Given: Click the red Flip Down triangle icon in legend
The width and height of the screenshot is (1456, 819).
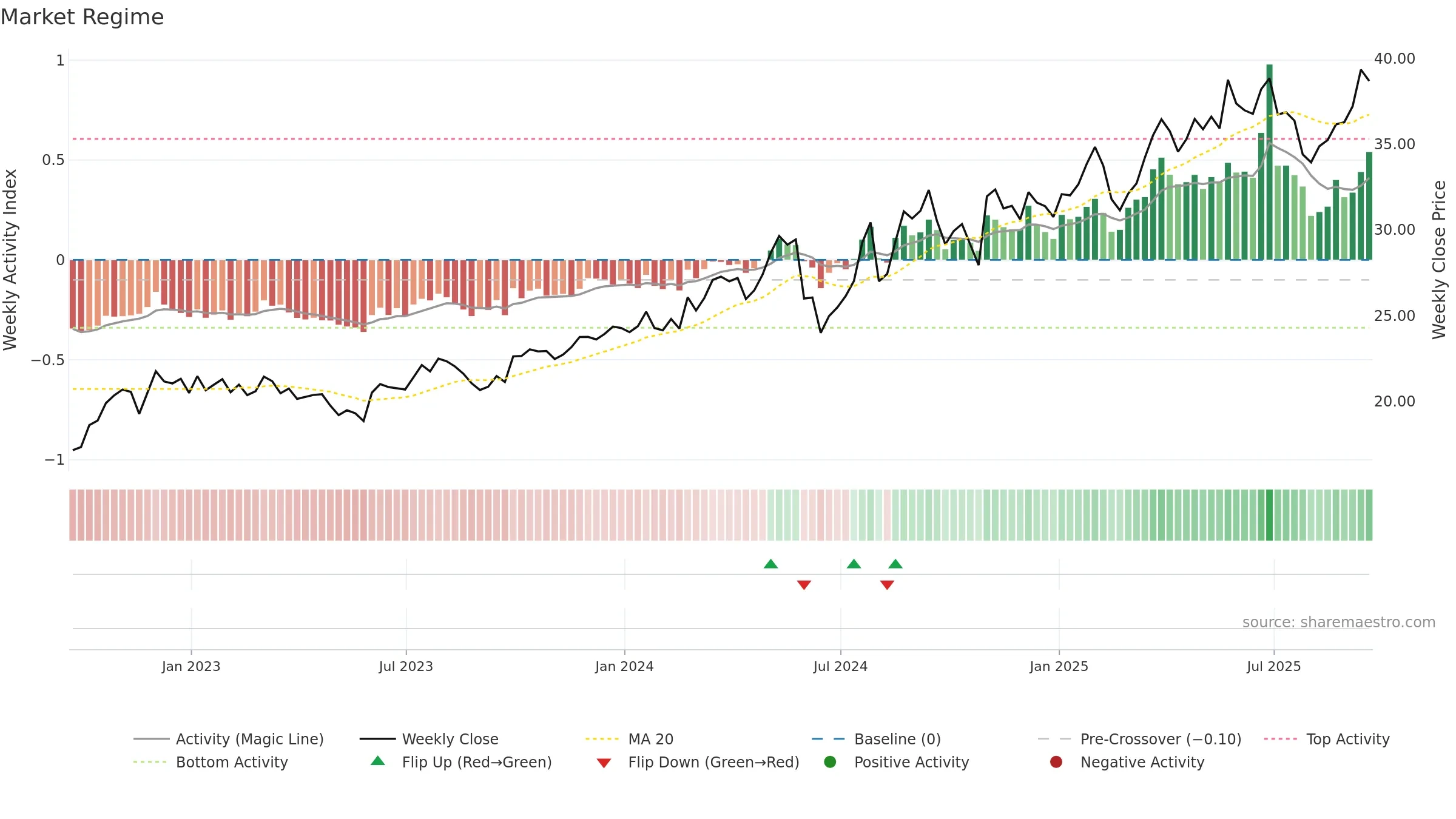Looking at the screenshot, I should [604, 763].
